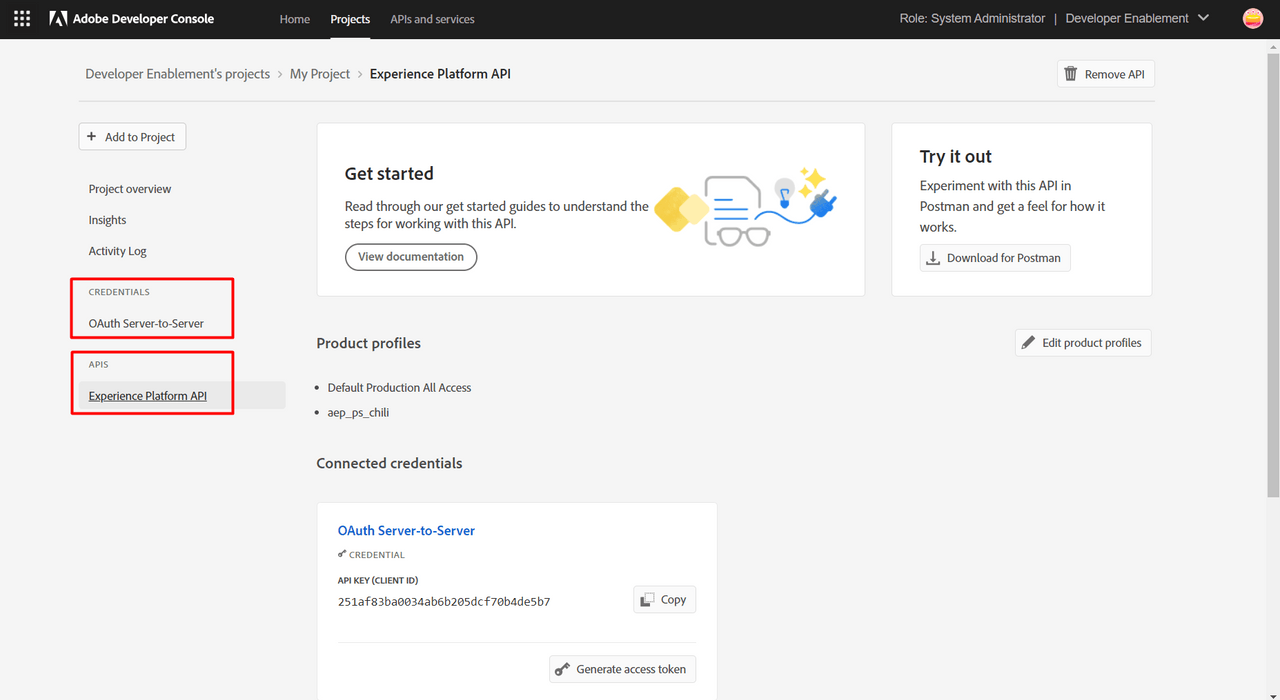Screen dimensions: 1280x700
Task: Click Download for Postman button
Action: [x=995, y=258]
